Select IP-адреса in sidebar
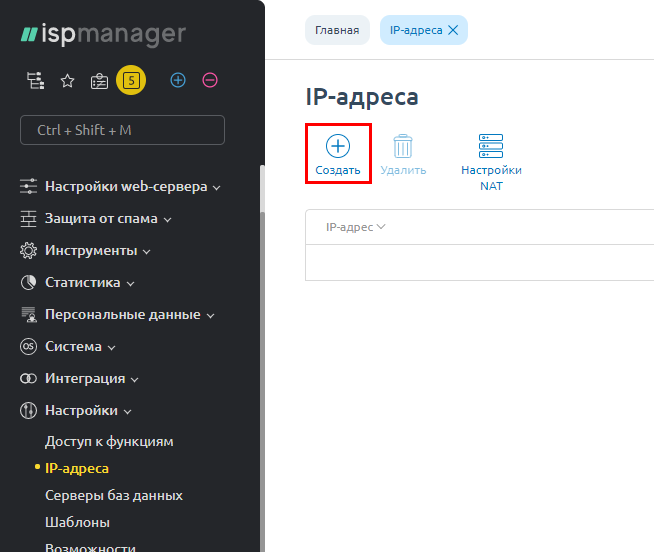 pos(77,469)
